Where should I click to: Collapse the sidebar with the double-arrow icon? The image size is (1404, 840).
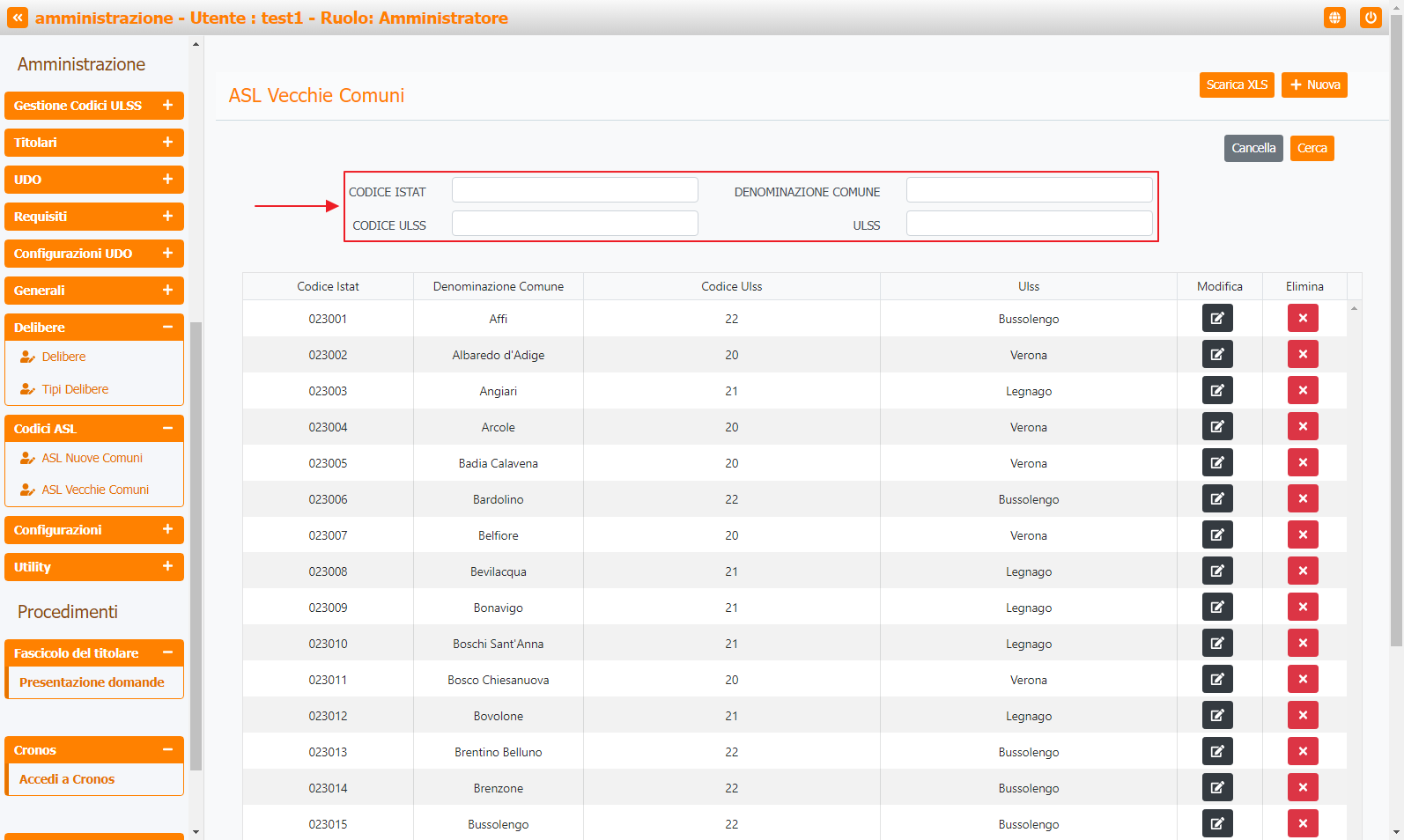tap(18, 18)
